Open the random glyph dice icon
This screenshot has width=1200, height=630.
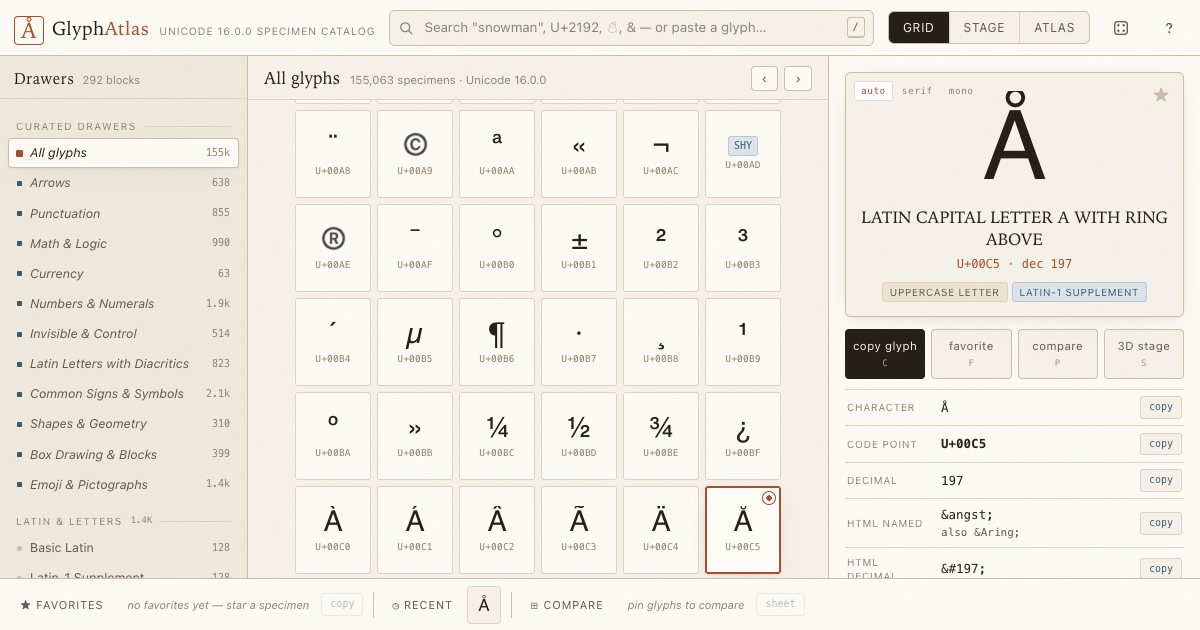coord(1121,28)
